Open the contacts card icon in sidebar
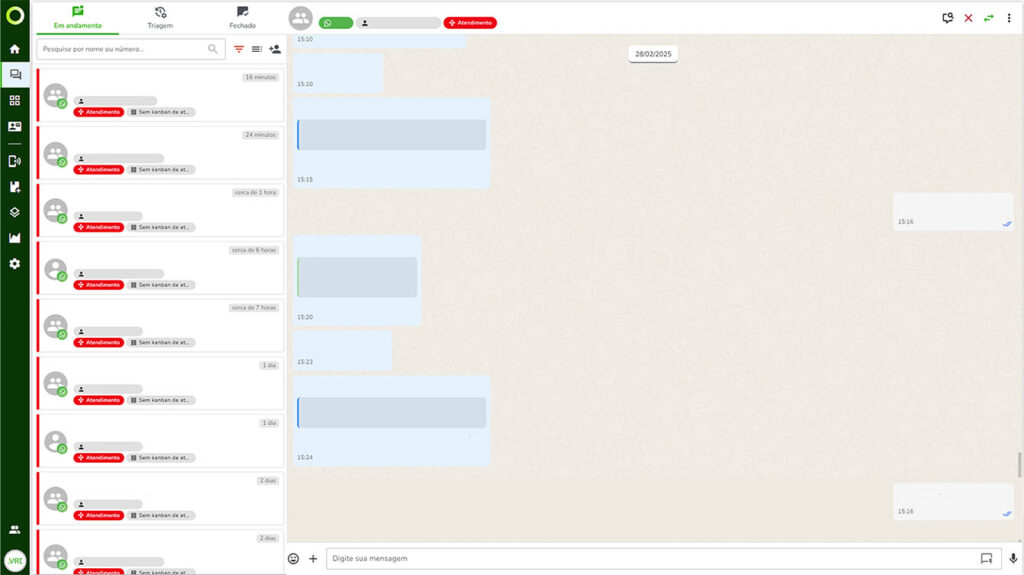 (14, 126)
